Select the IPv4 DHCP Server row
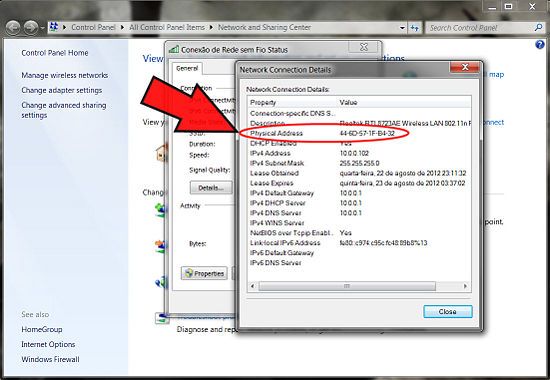 tap(359, 203)
